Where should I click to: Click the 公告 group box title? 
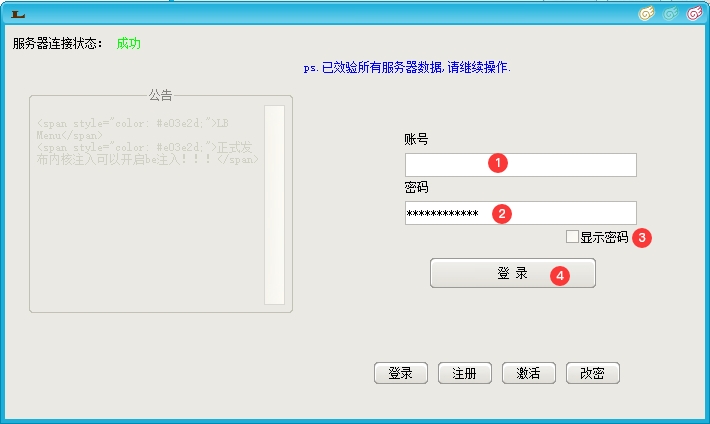click(x=160, y=96)
